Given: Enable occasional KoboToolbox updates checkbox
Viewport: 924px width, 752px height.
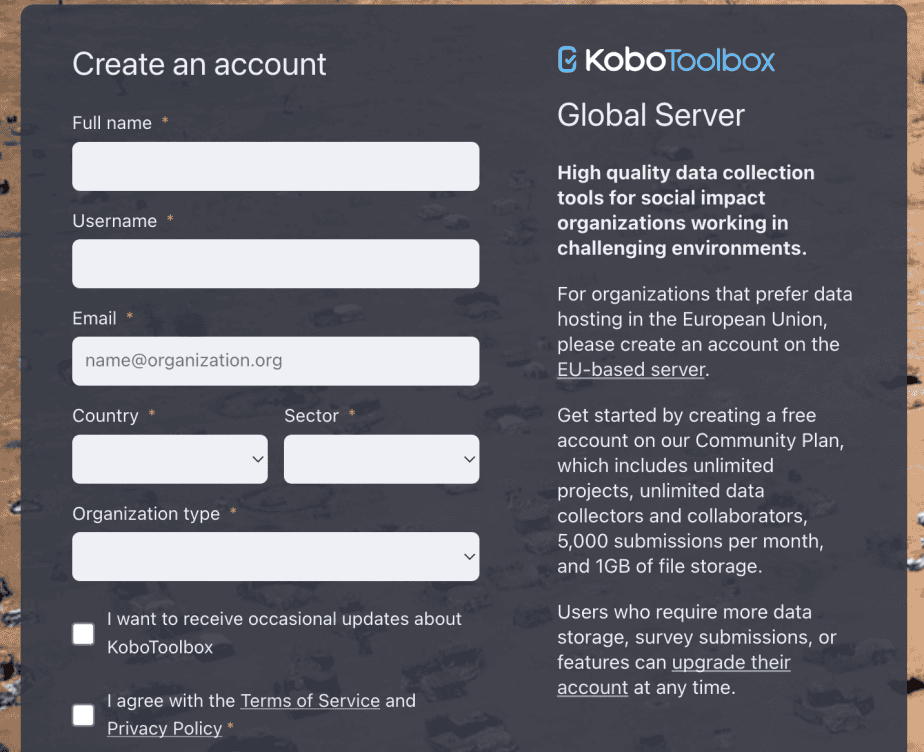Looking at the screenshot, I should point(83,634).
